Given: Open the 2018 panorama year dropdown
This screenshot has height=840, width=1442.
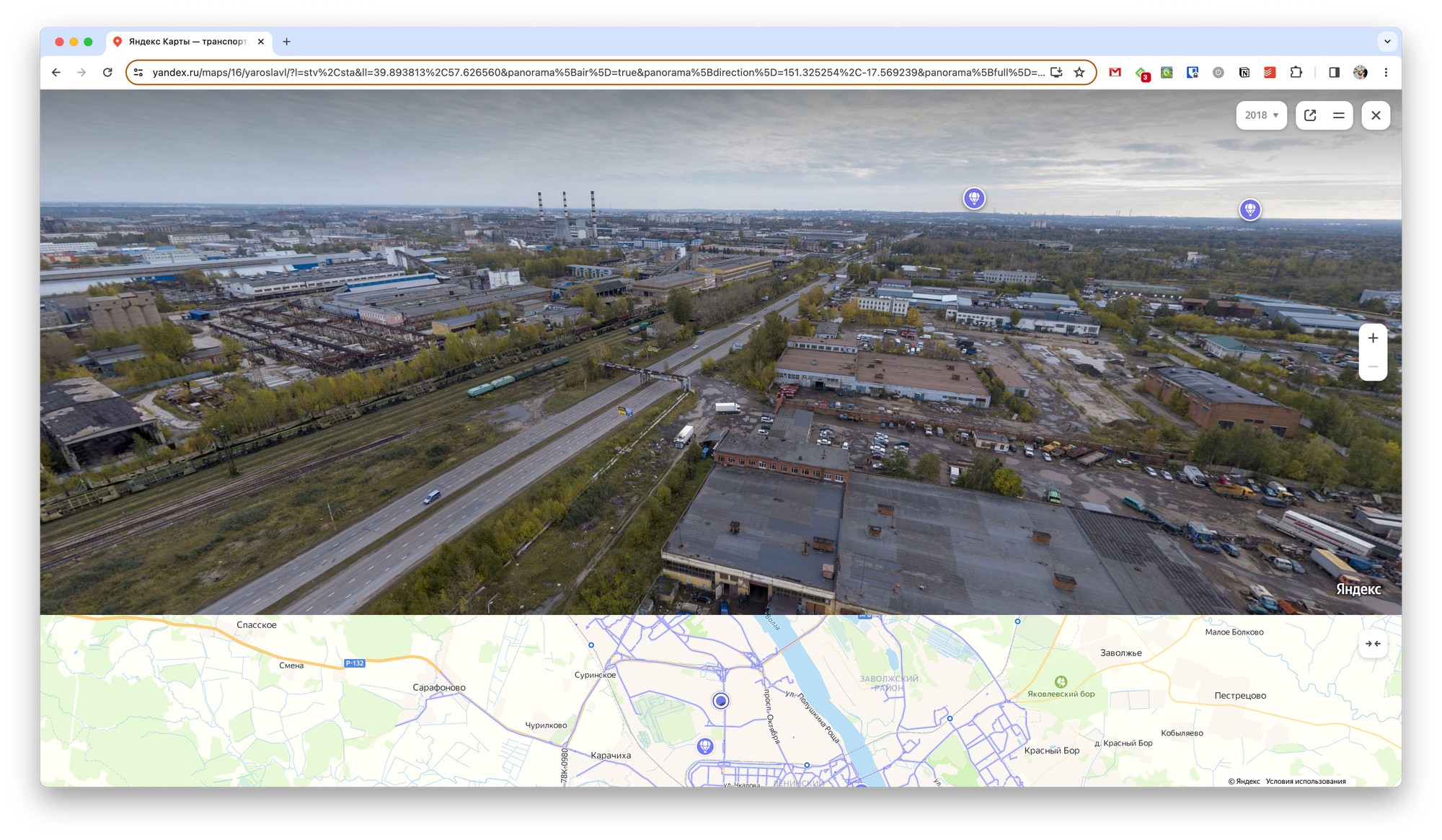Looking at the screenshot, I should [1261, 115].
